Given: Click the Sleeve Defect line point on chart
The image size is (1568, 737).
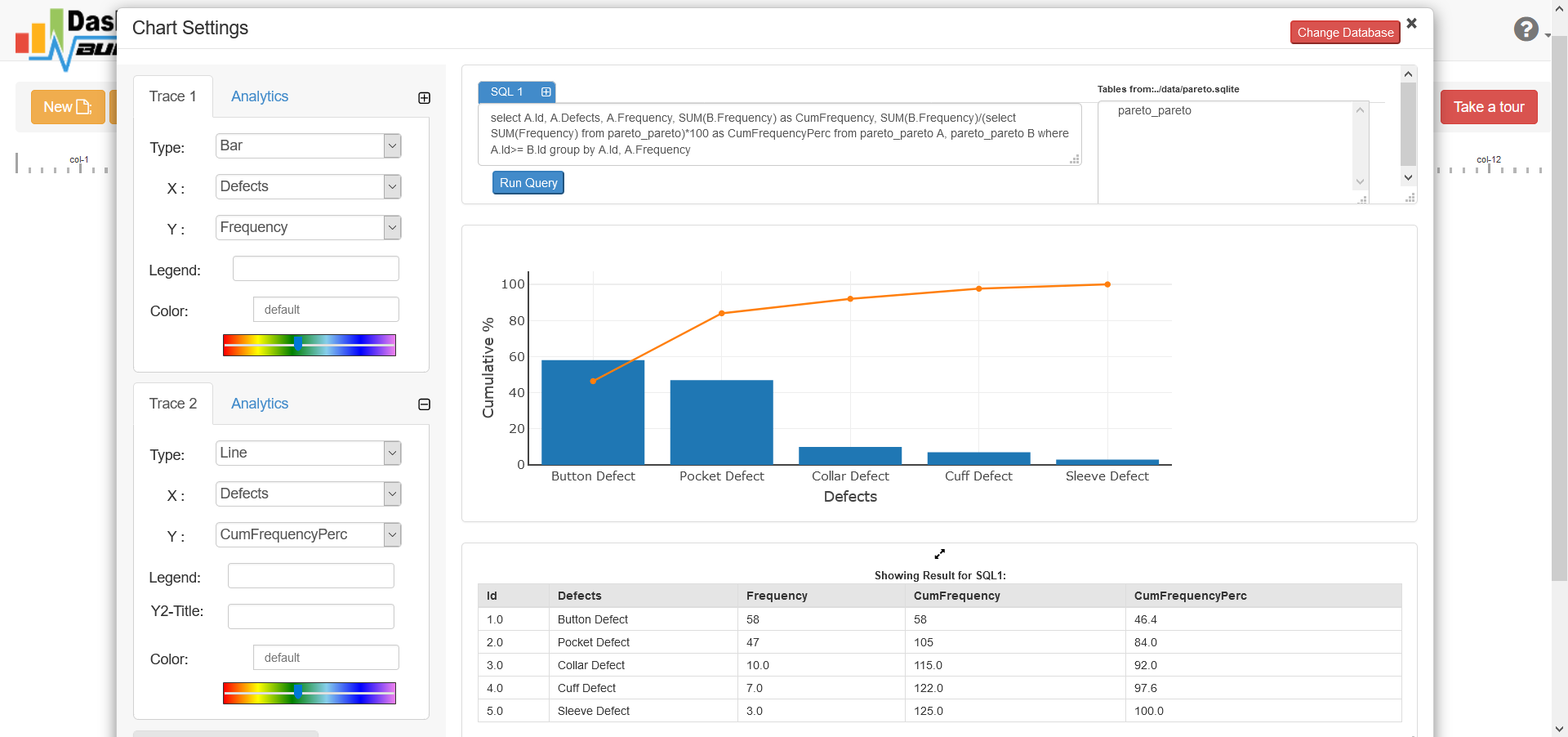Looking at the screenshot, I should [1107, 284].
